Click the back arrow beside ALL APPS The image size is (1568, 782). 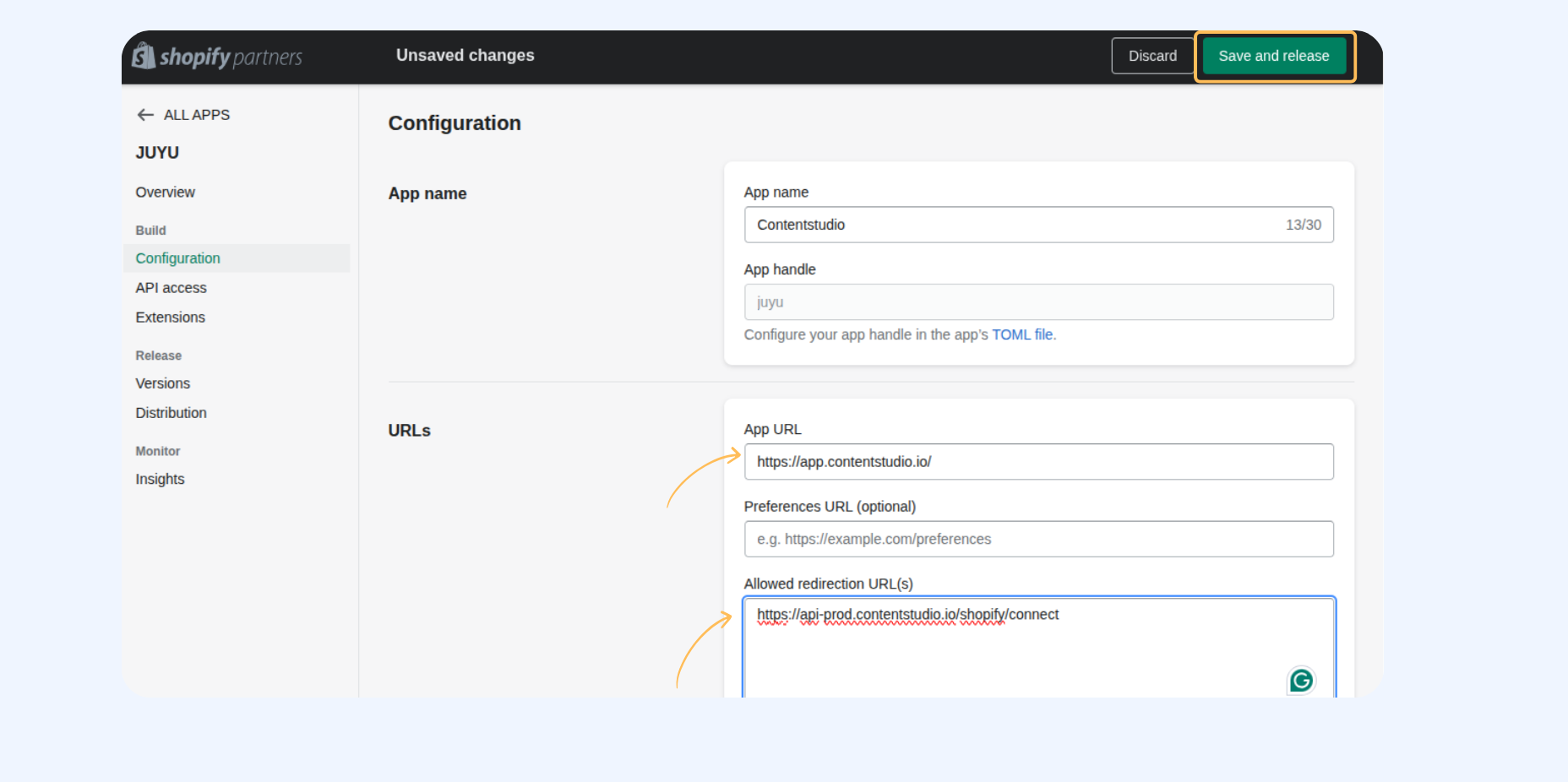click(145, 115)
